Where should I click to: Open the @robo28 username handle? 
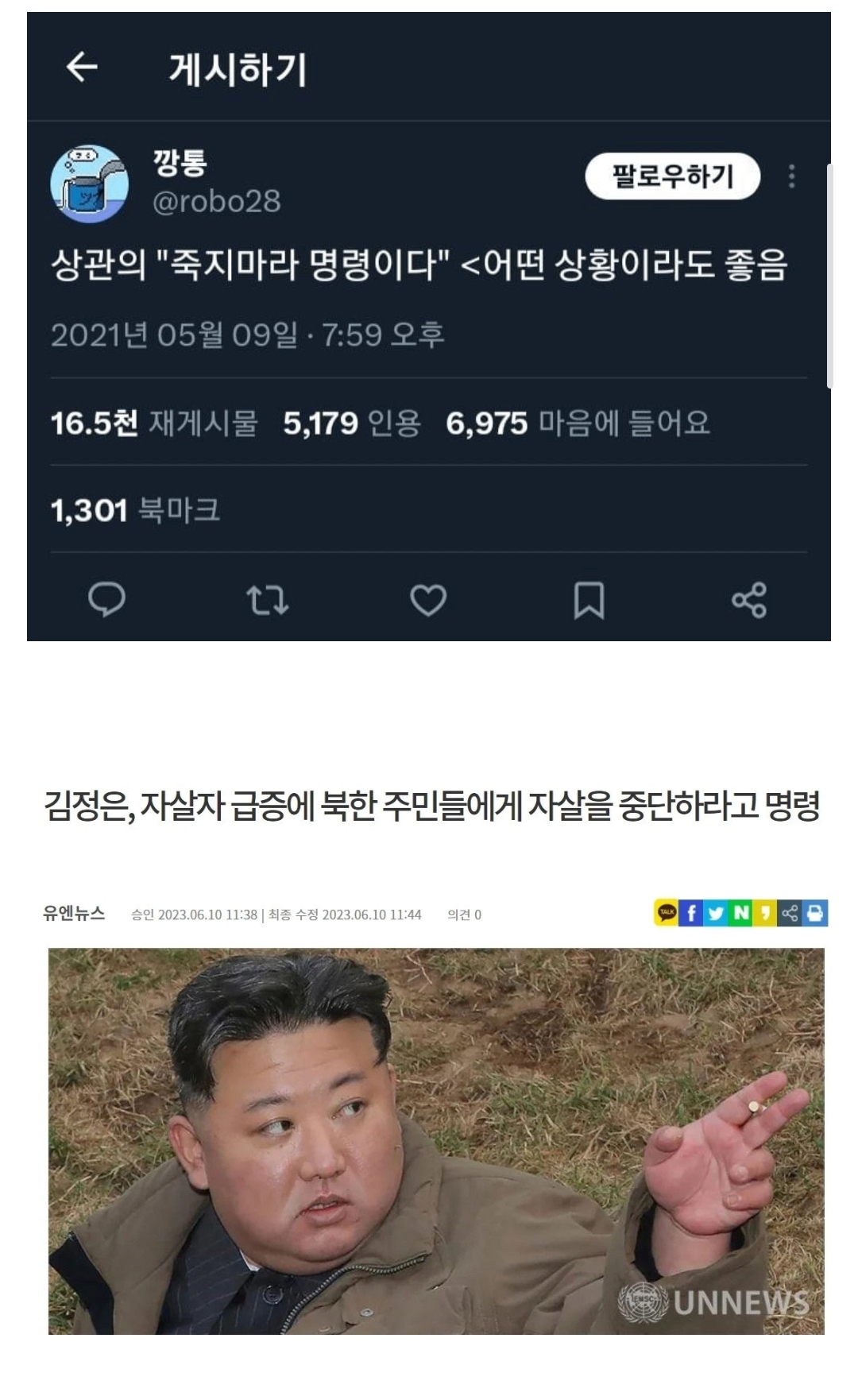click(x=216, y=202)
